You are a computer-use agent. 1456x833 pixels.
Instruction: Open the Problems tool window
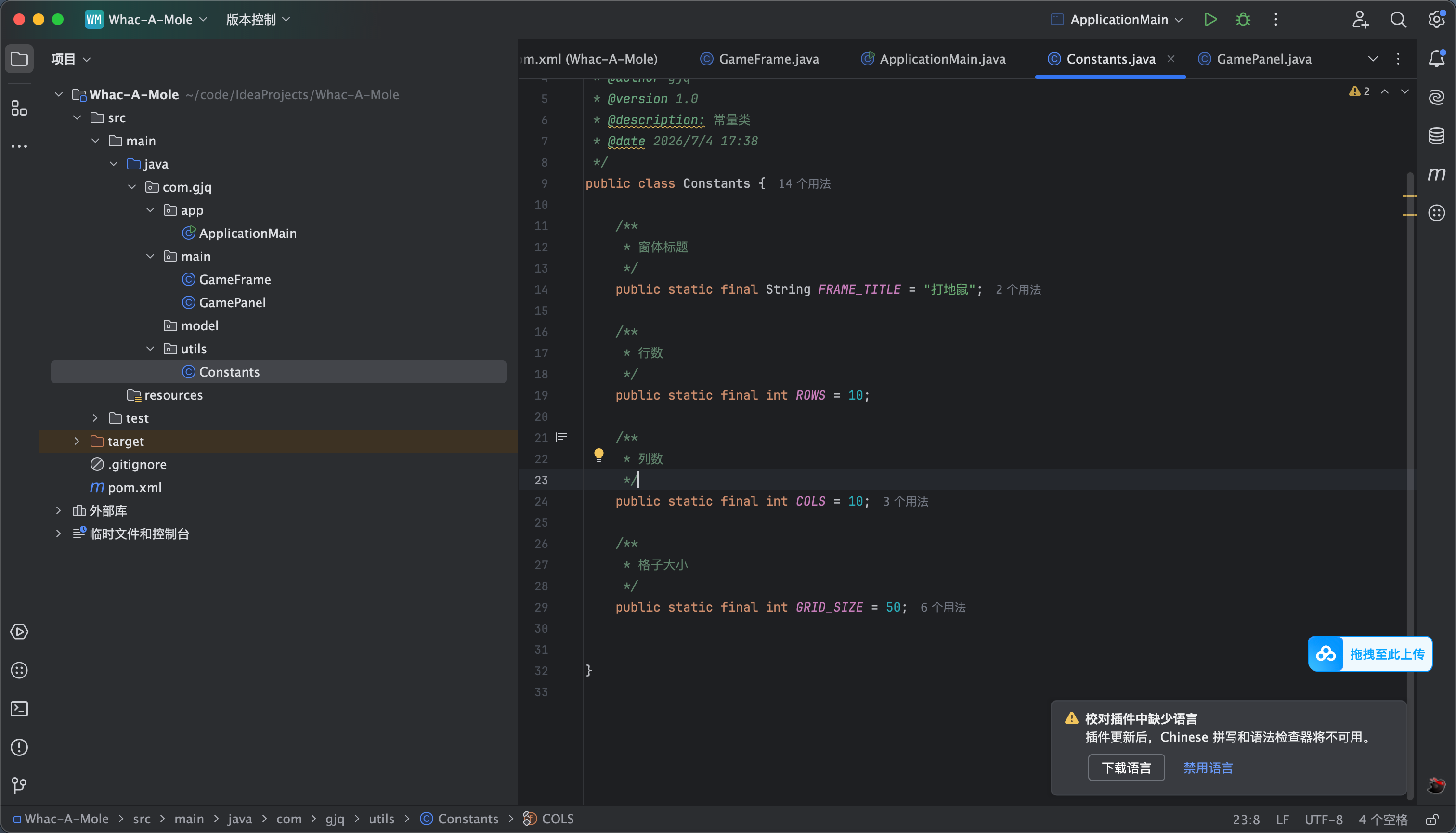point(19,747)
